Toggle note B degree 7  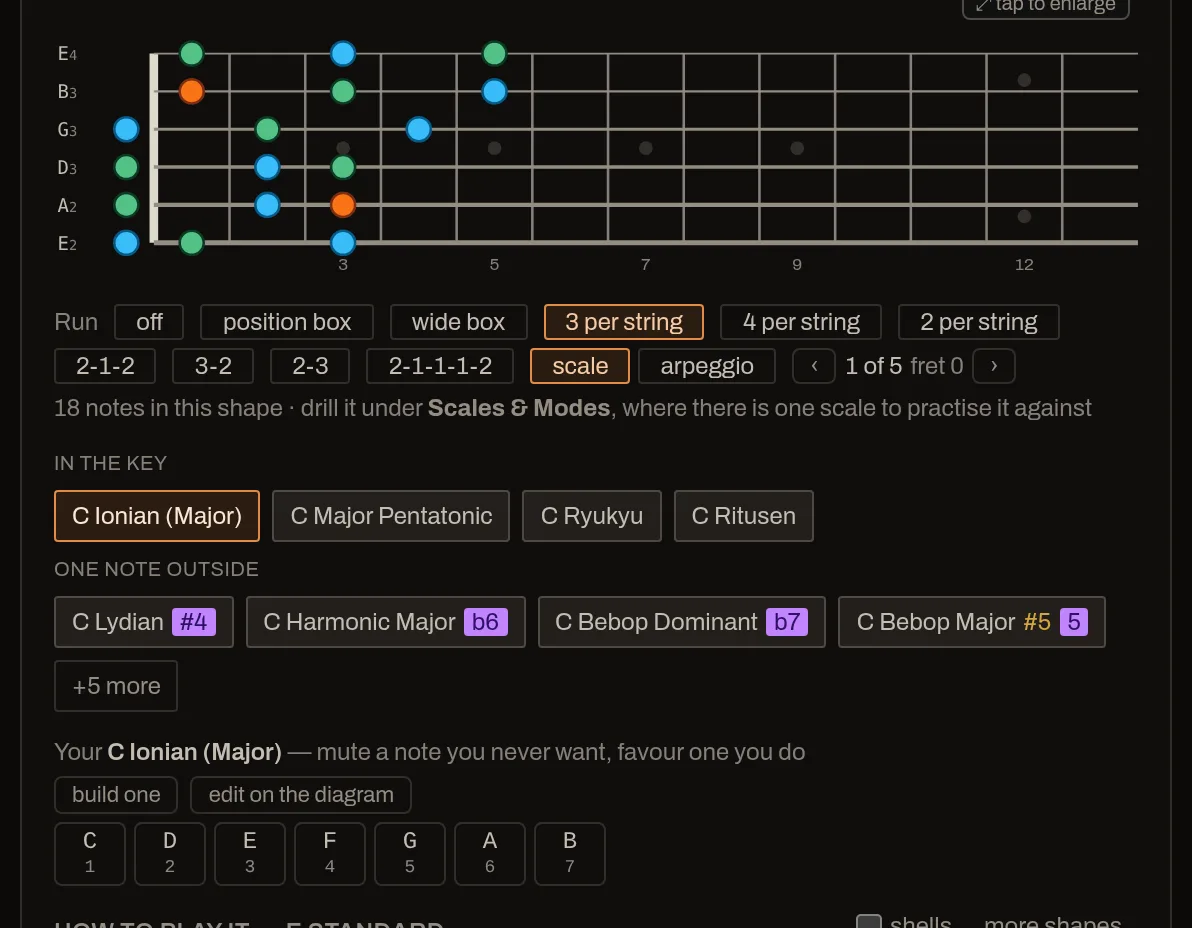coord(569,854)
